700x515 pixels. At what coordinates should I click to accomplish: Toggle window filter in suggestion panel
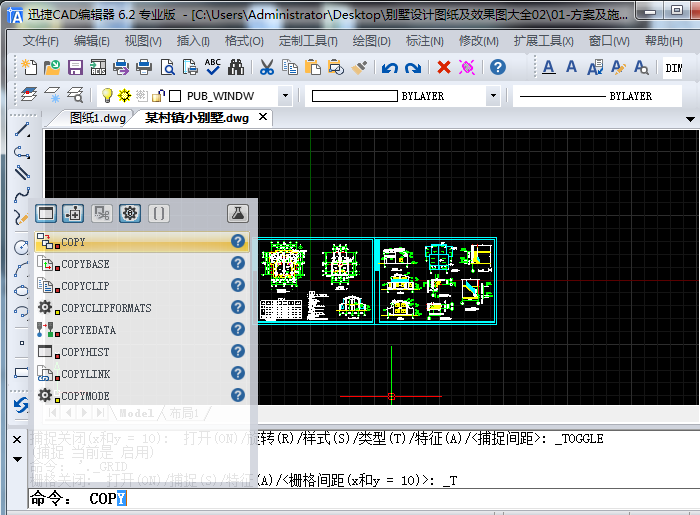point(46,213)
